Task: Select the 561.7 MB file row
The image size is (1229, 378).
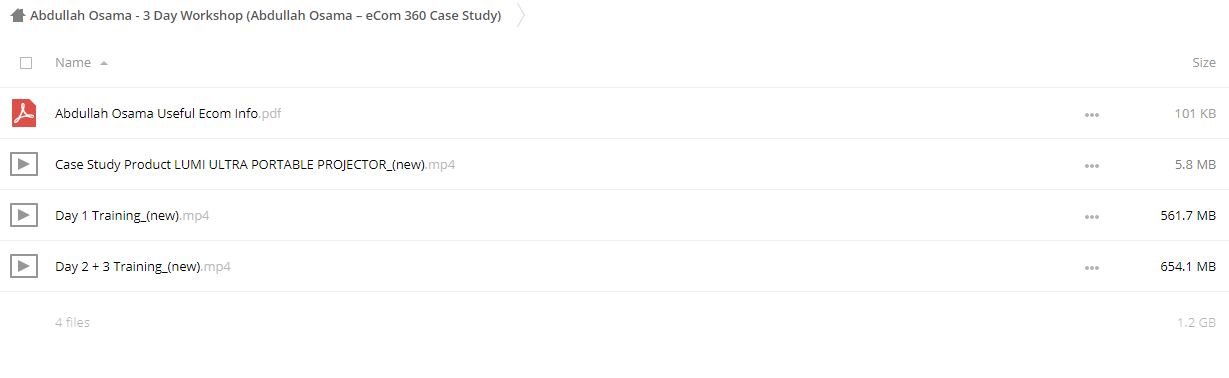Action: (614, 215)
